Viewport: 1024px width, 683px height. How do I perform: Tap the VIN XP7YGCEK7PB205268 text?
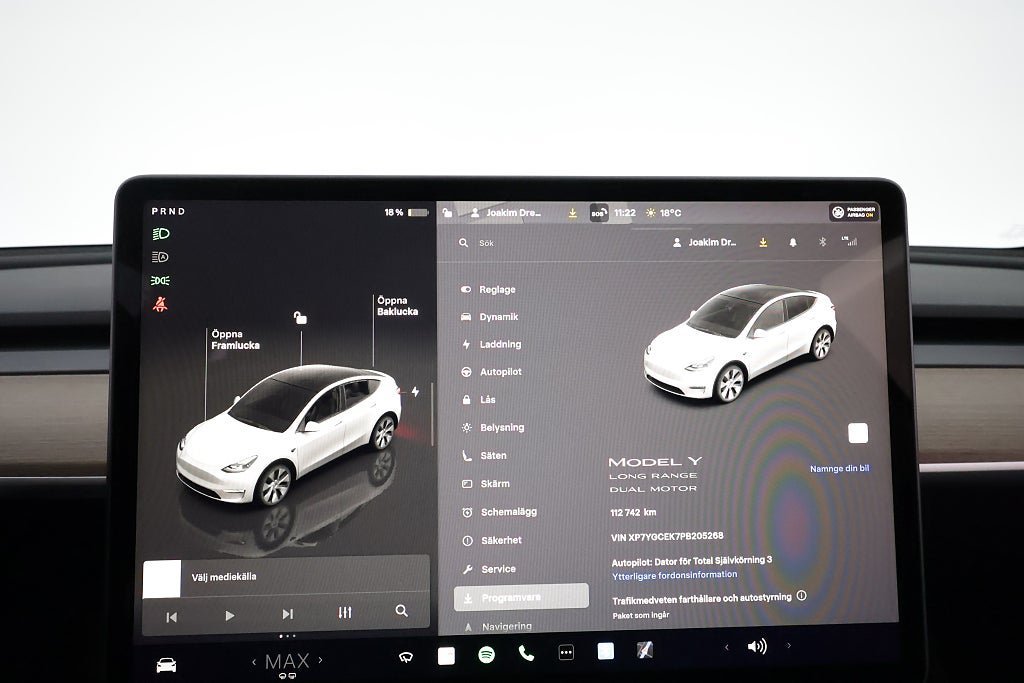(x=667, y=537)
